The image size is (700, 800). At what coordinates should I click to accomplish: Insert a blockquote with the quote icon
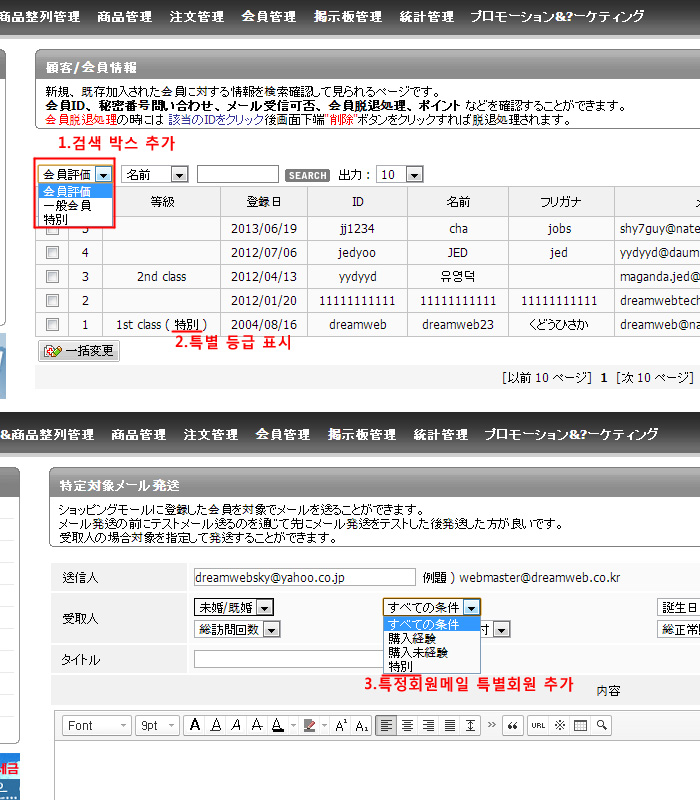(x=512, y=725)
